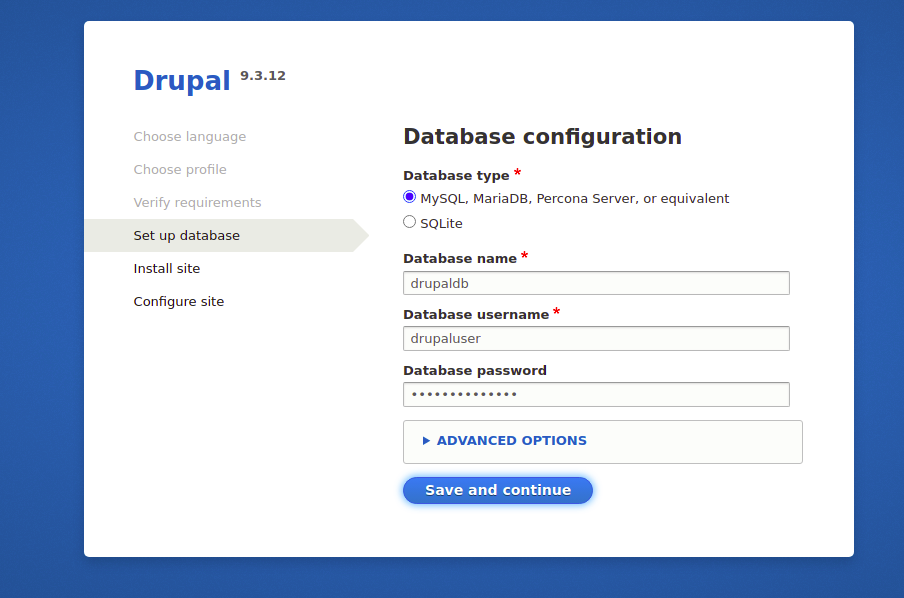Select MySQL, MariaDB, Percona Server radio button
Screen dimensions: 904x598
coord(409,197)
